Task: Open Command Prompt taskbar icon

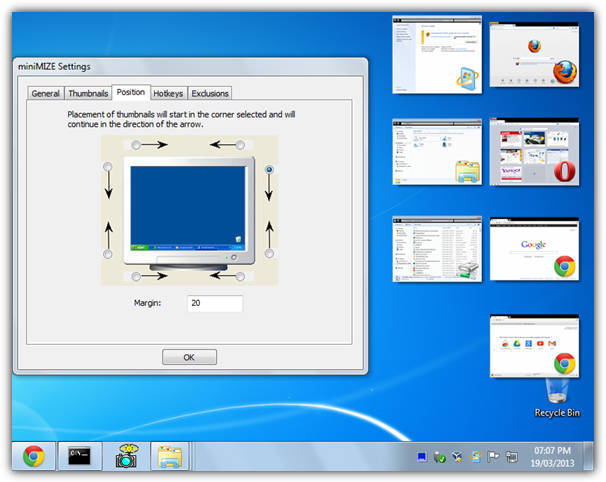Action: coord(80,456)
